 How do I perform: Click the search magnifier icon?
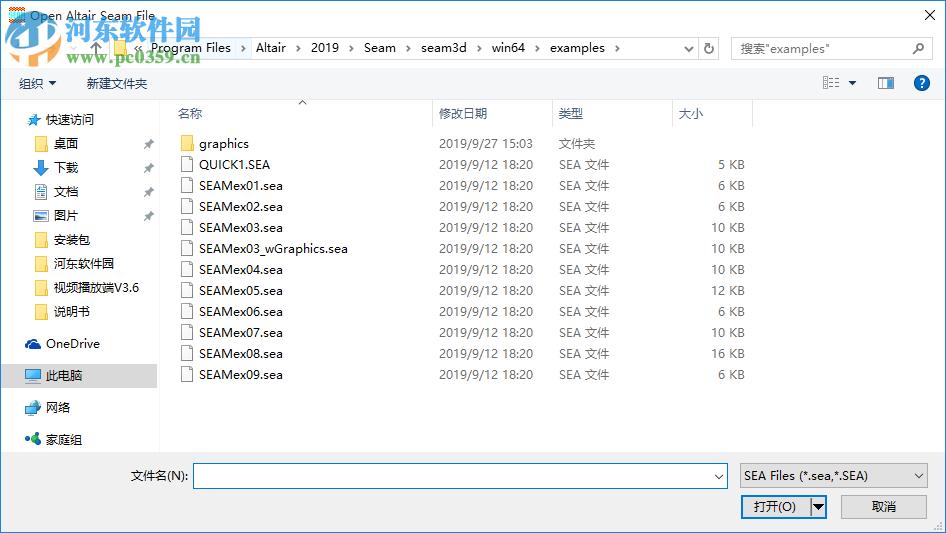pyautogui.click(x=918, y=48)
